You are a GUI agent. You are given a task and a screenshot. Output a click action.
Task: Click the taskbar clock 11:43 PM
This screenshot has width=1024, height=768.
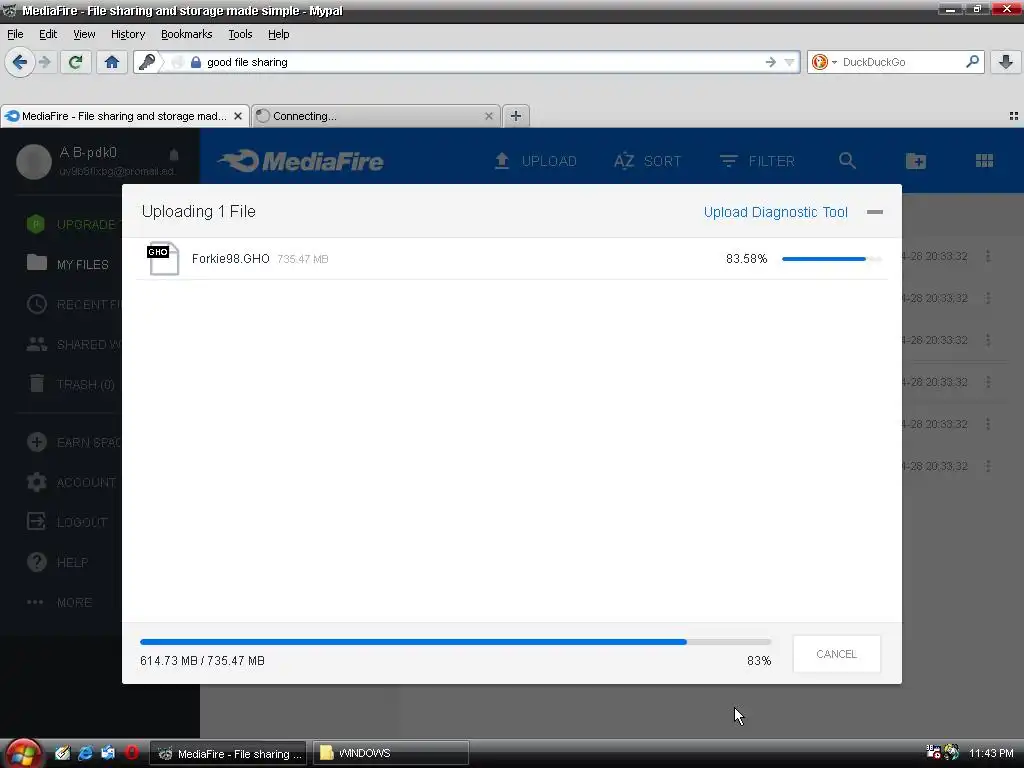point(991,753)
